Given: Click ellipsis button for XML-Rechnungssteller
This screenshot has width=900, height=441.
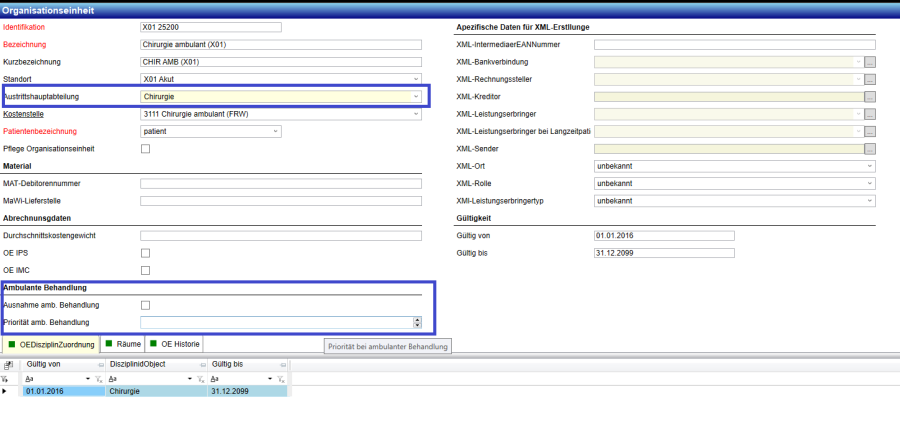Looking at the screenshot, I should coord(870,79).
